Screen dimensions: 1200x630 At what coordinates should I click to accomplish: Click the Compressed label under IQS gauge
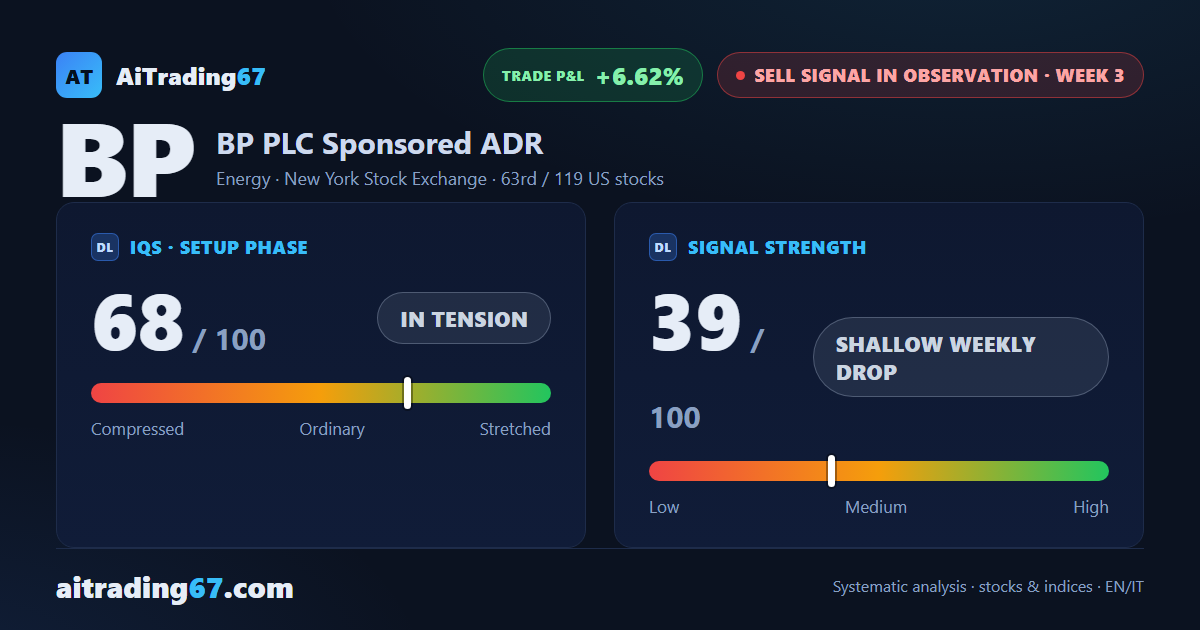coord(137,429)
